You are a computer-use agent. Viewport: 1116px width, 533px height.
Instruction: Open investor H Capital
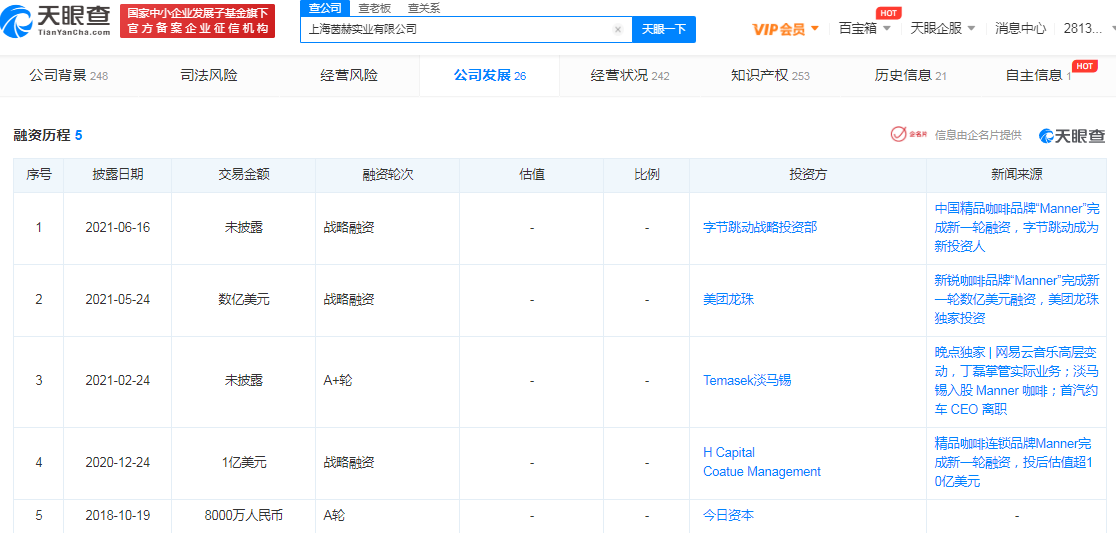[729, 453]
